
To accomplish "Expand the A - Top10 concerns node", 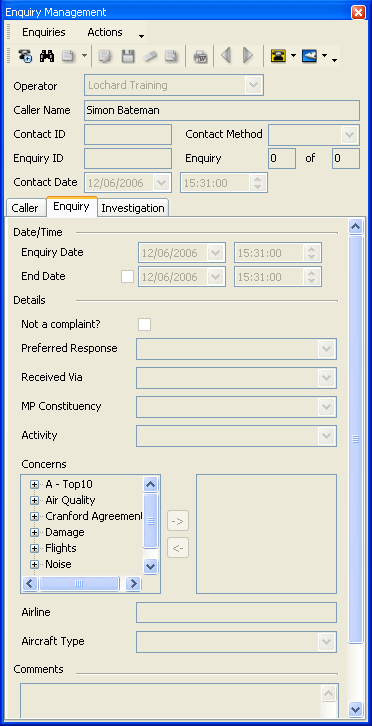I will 34,484.
